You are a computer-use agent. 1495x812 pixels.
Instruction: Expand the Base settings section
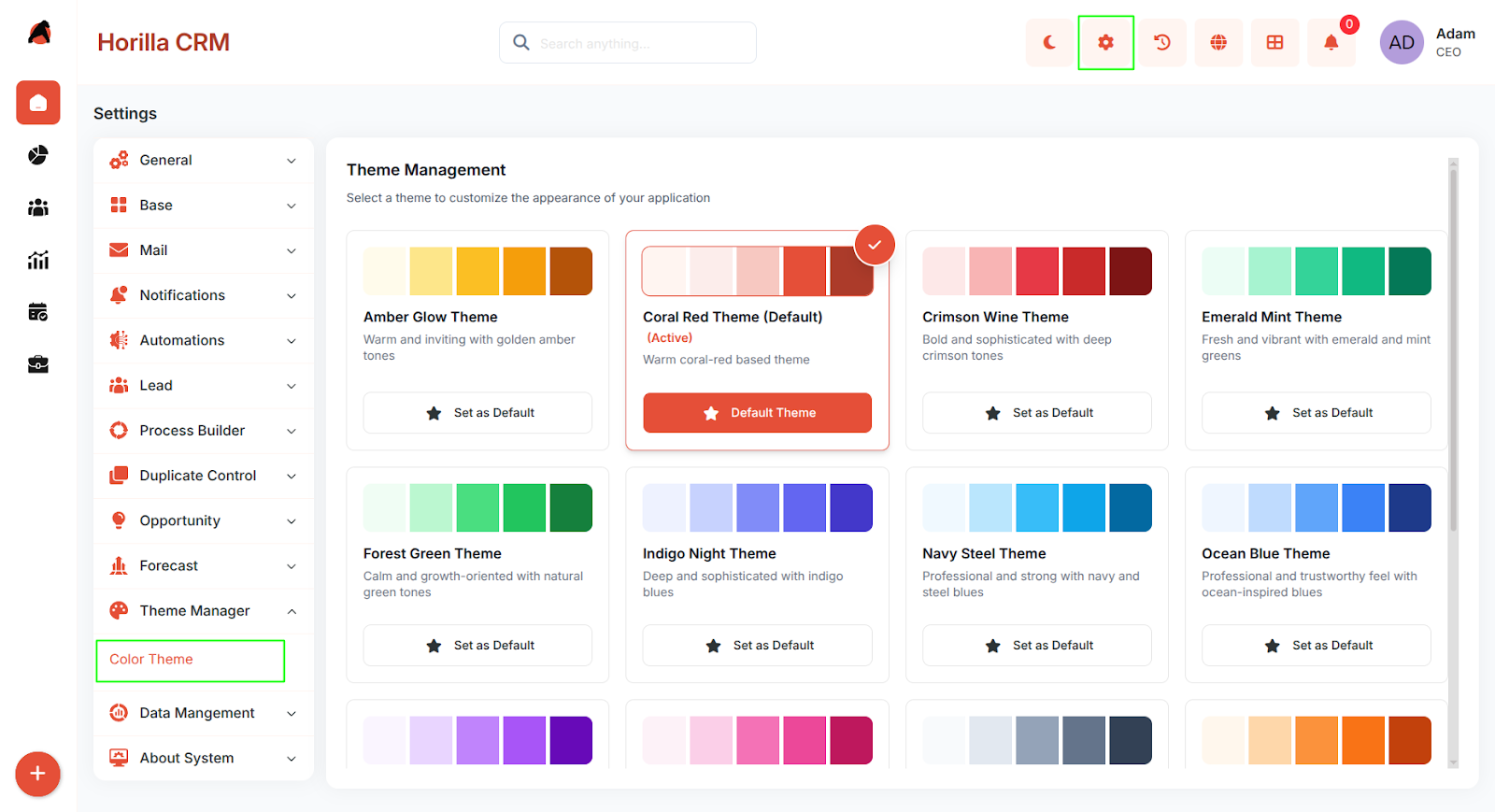[204, 206]
